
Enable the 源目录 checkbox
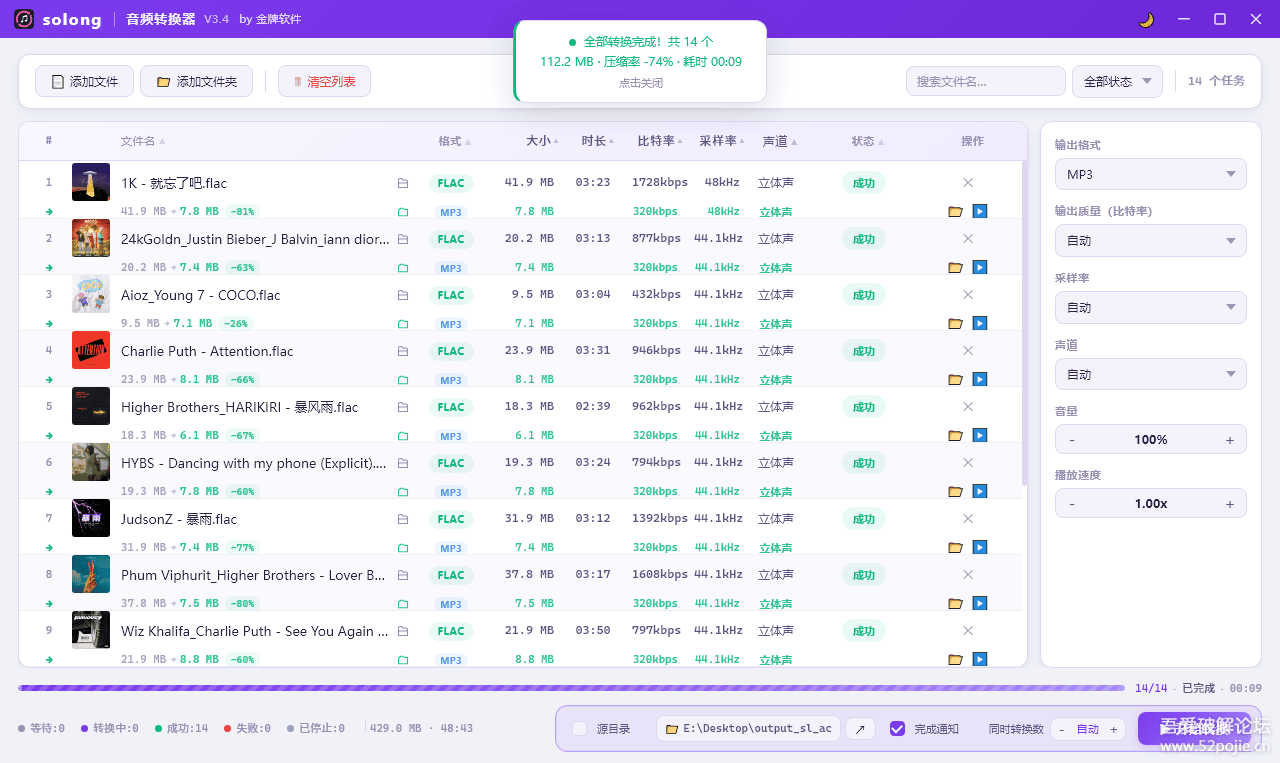(x=580, y=729)
